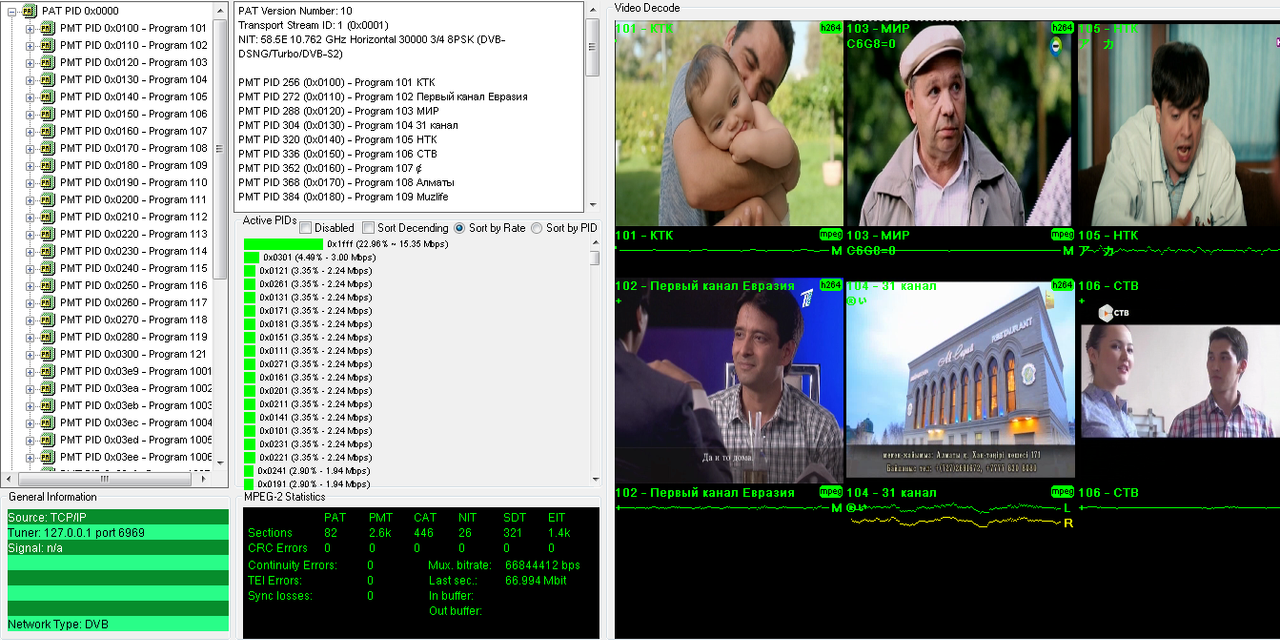Click the PAT details pane down scroll arrow

592,205
